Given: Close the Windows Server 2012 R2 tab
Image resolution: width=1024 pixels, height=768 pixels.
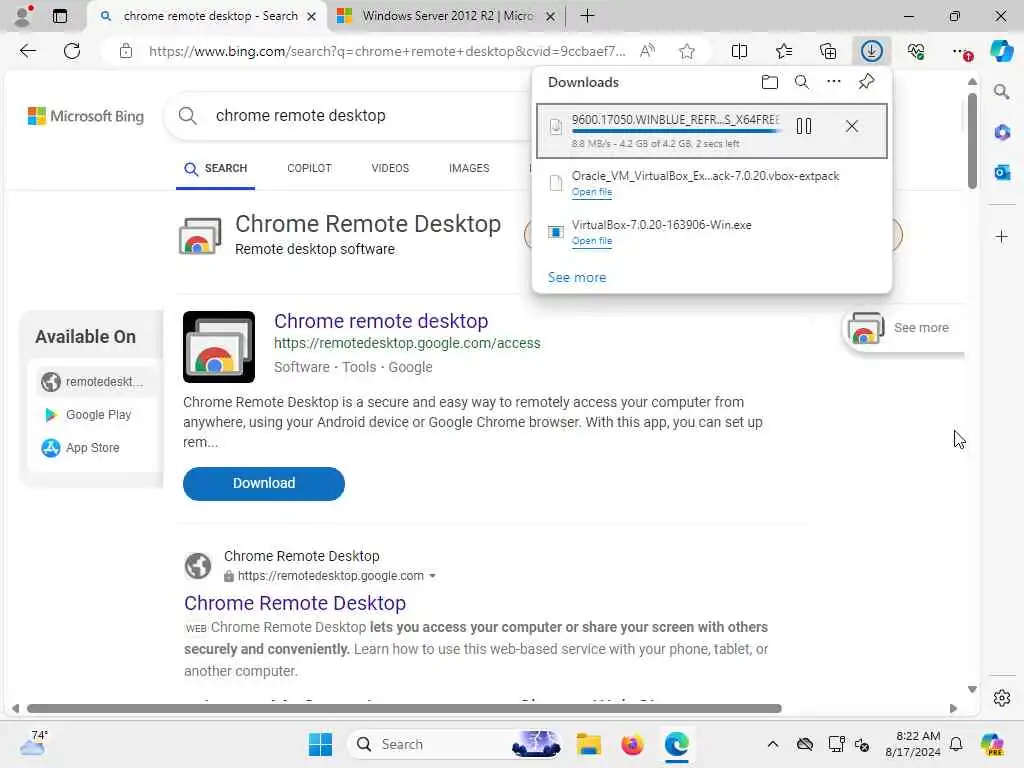Looking at the screenshot, I should pos(551,16).
